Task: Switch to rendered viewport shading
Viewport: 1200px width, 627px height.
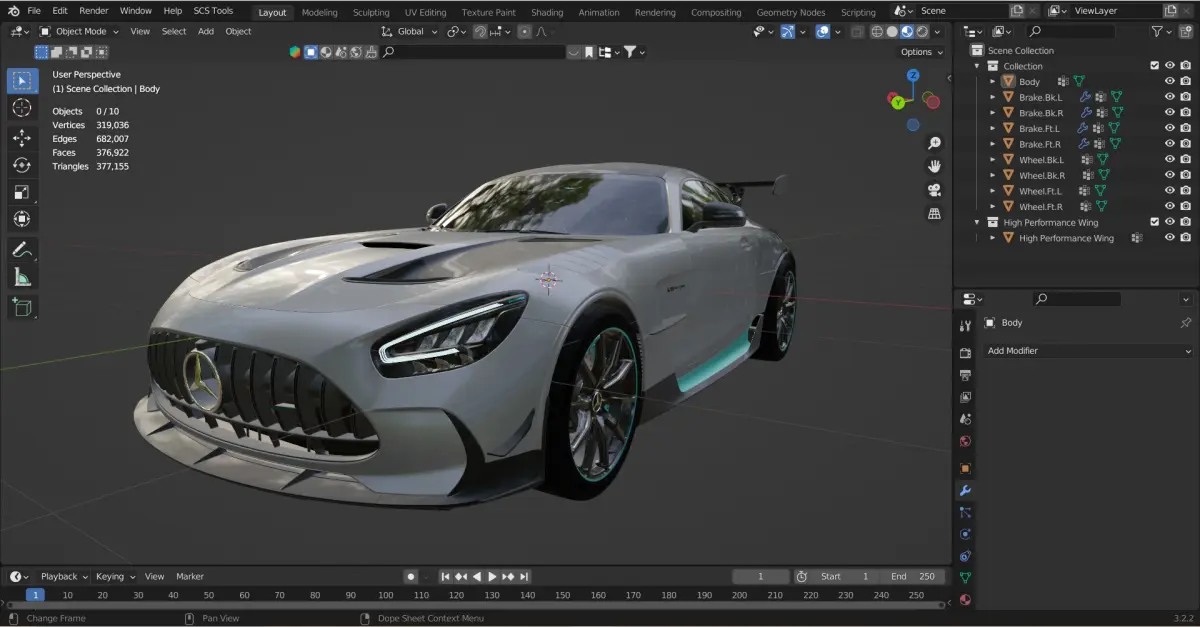Action: [922, 31]
